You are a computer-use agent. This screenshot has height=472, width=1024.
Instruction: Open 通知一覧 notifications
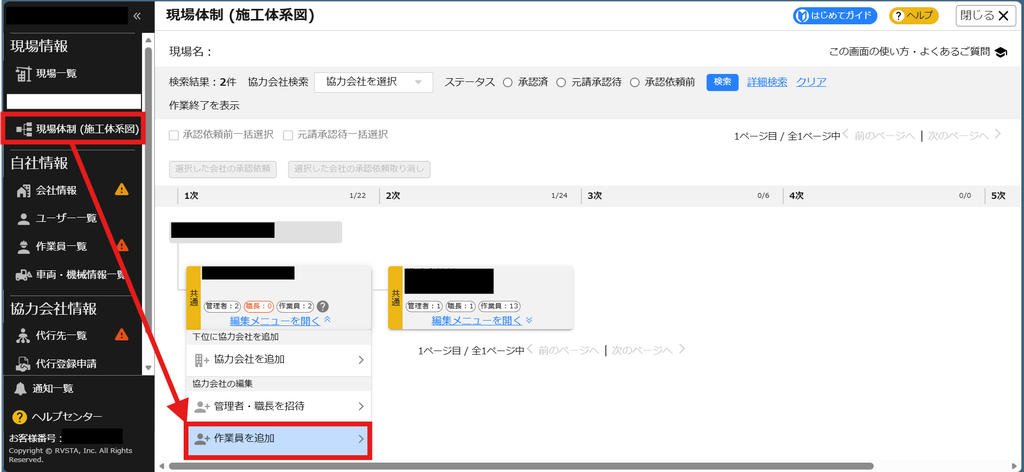[52, 388]
